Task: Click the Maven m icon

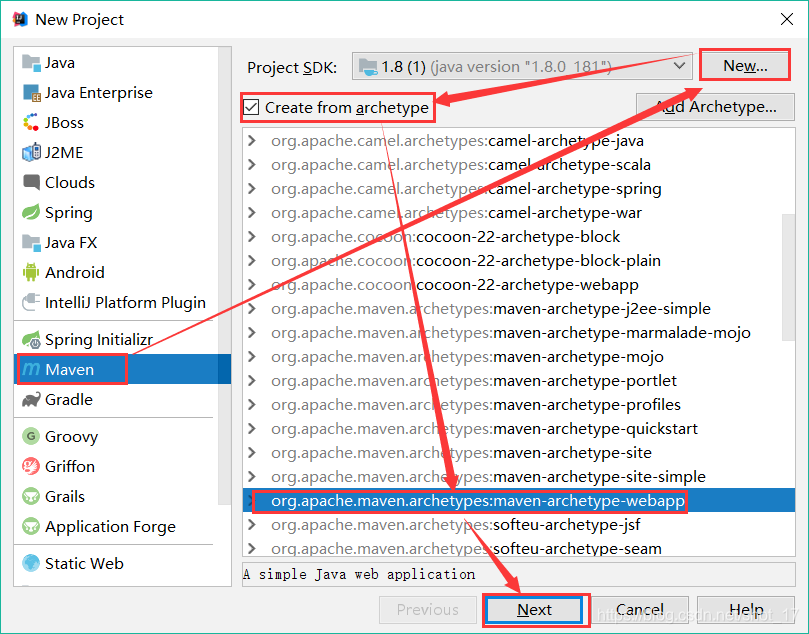Action: point(31,369)
